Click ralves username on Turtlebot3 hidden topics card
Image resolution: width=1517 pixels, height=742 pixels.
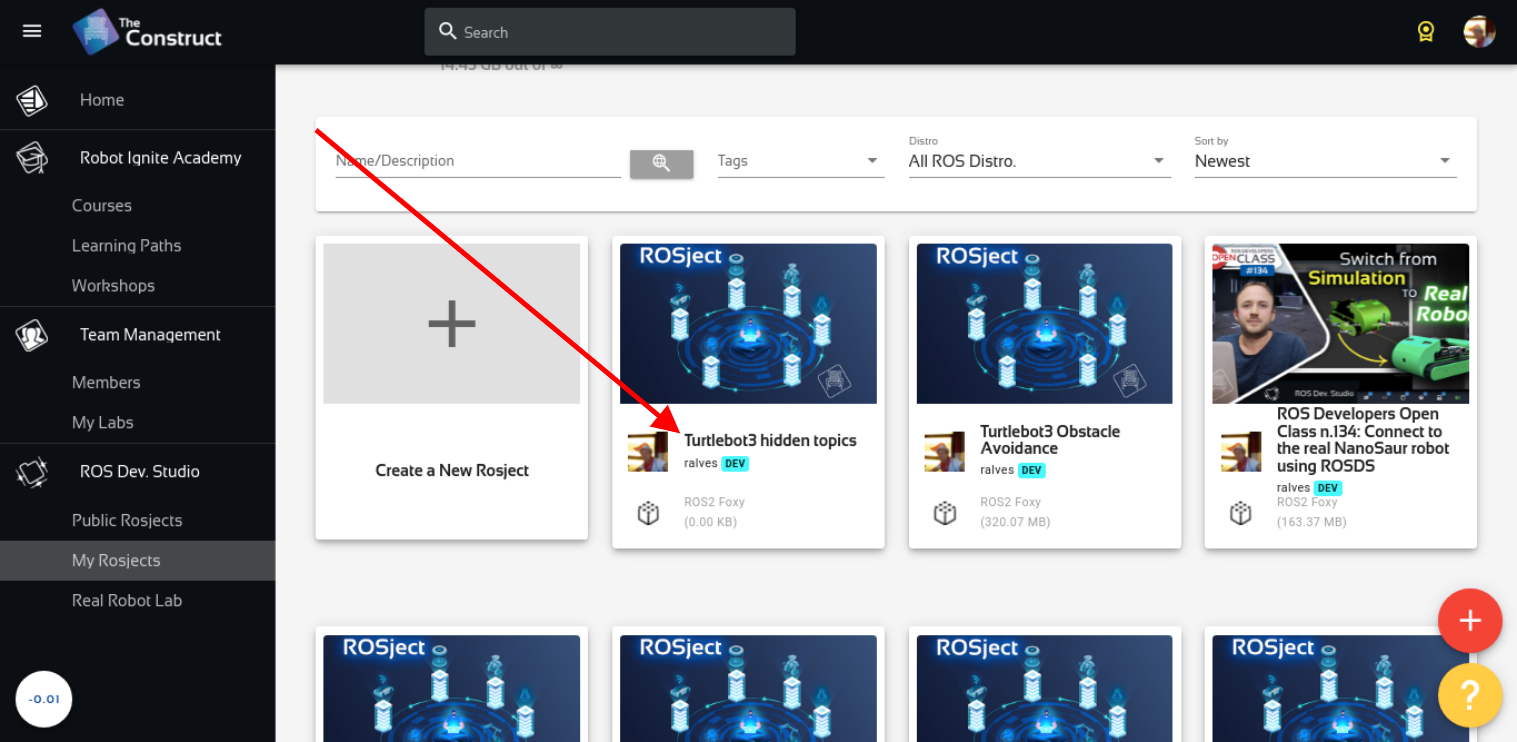tap(701, 464)
